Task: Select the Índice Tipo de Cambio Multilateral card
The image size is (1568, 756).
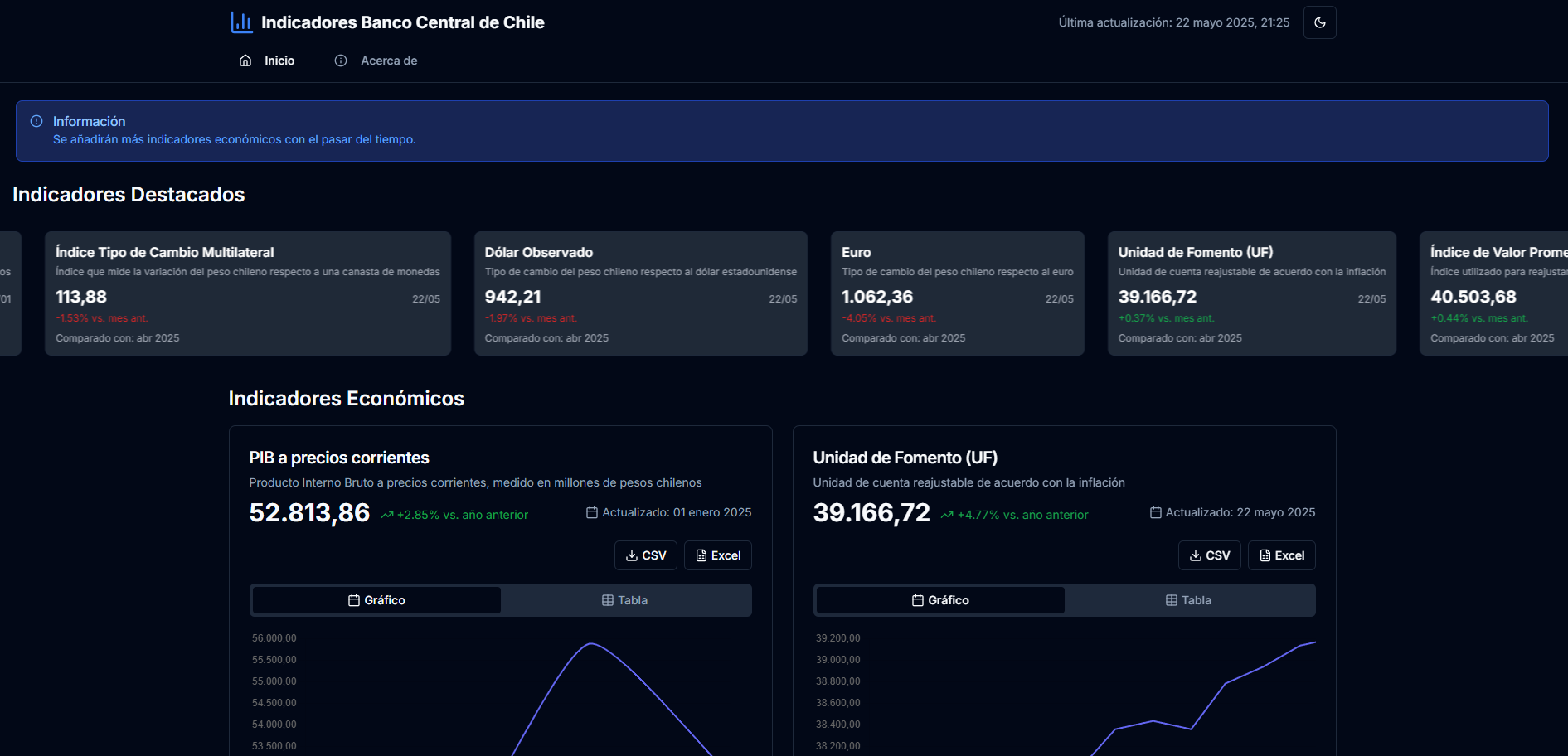Action: coord(248,293)
